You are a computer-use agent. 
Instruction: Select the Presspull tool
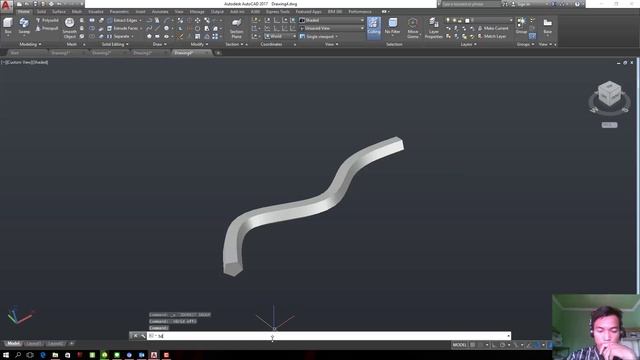click(47, 29)
